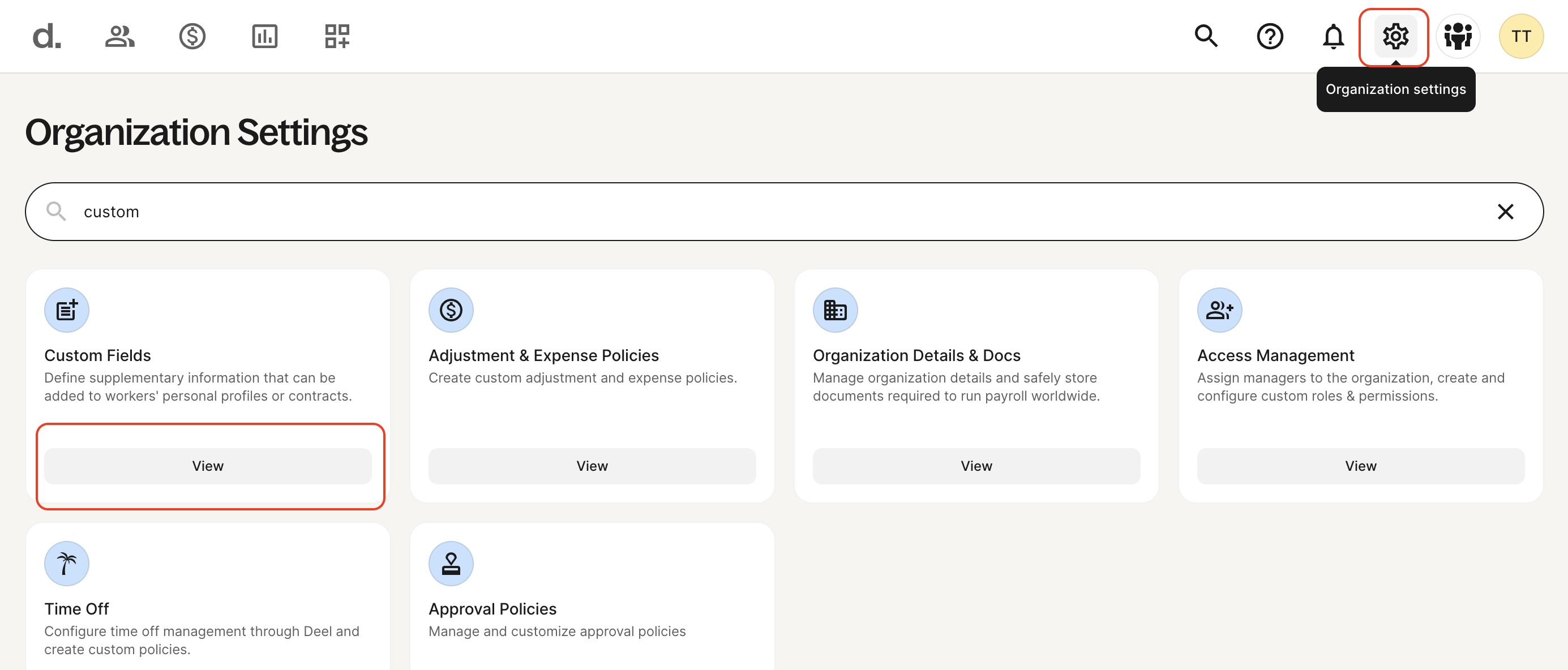Open the Help question mark icon
The width and height of the screenshot is (1568, 670).
click(1270, 37)
